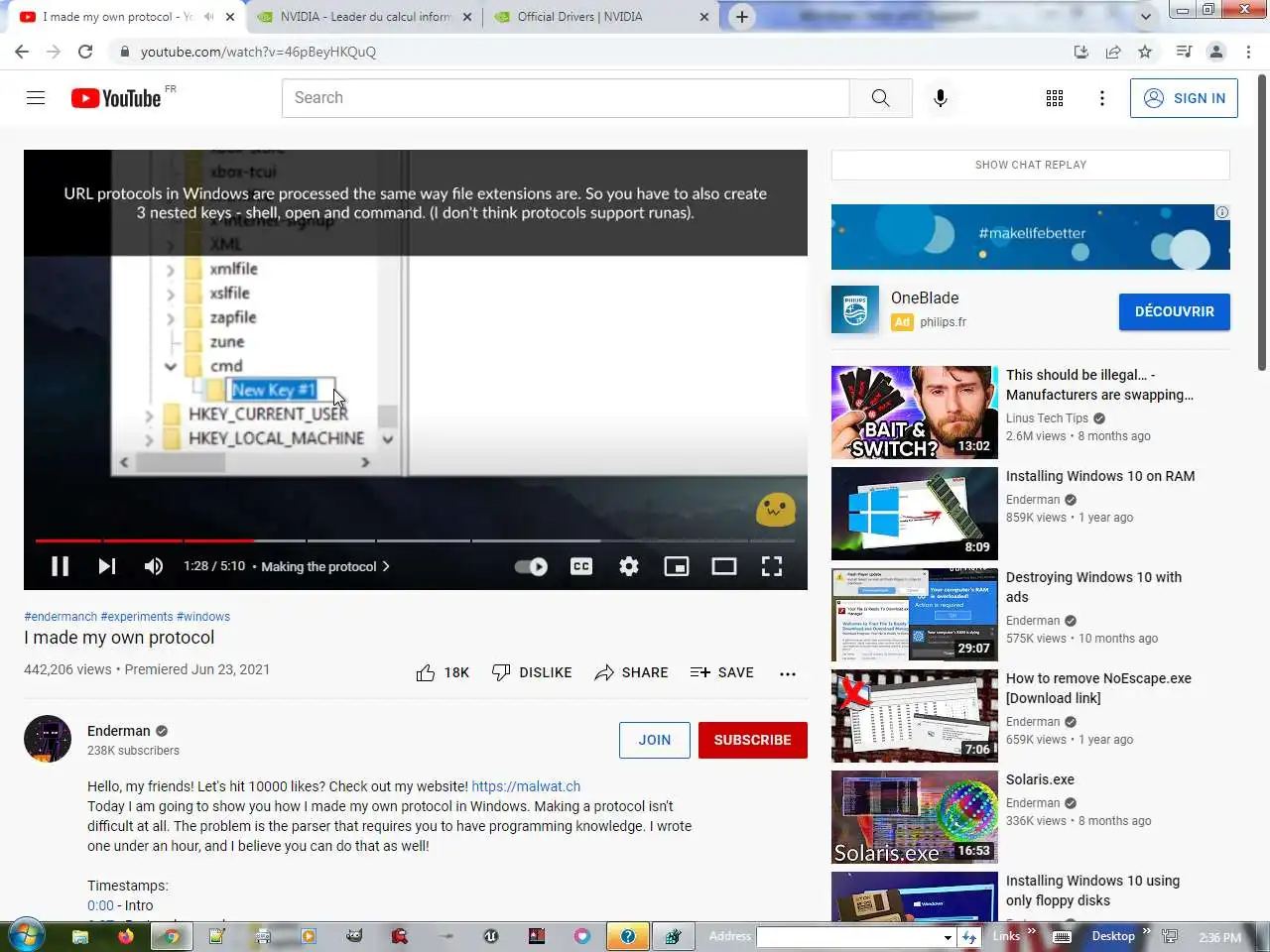Mute the video volume
This screenshot has width=1270, height=952.
tap(153, 566)
